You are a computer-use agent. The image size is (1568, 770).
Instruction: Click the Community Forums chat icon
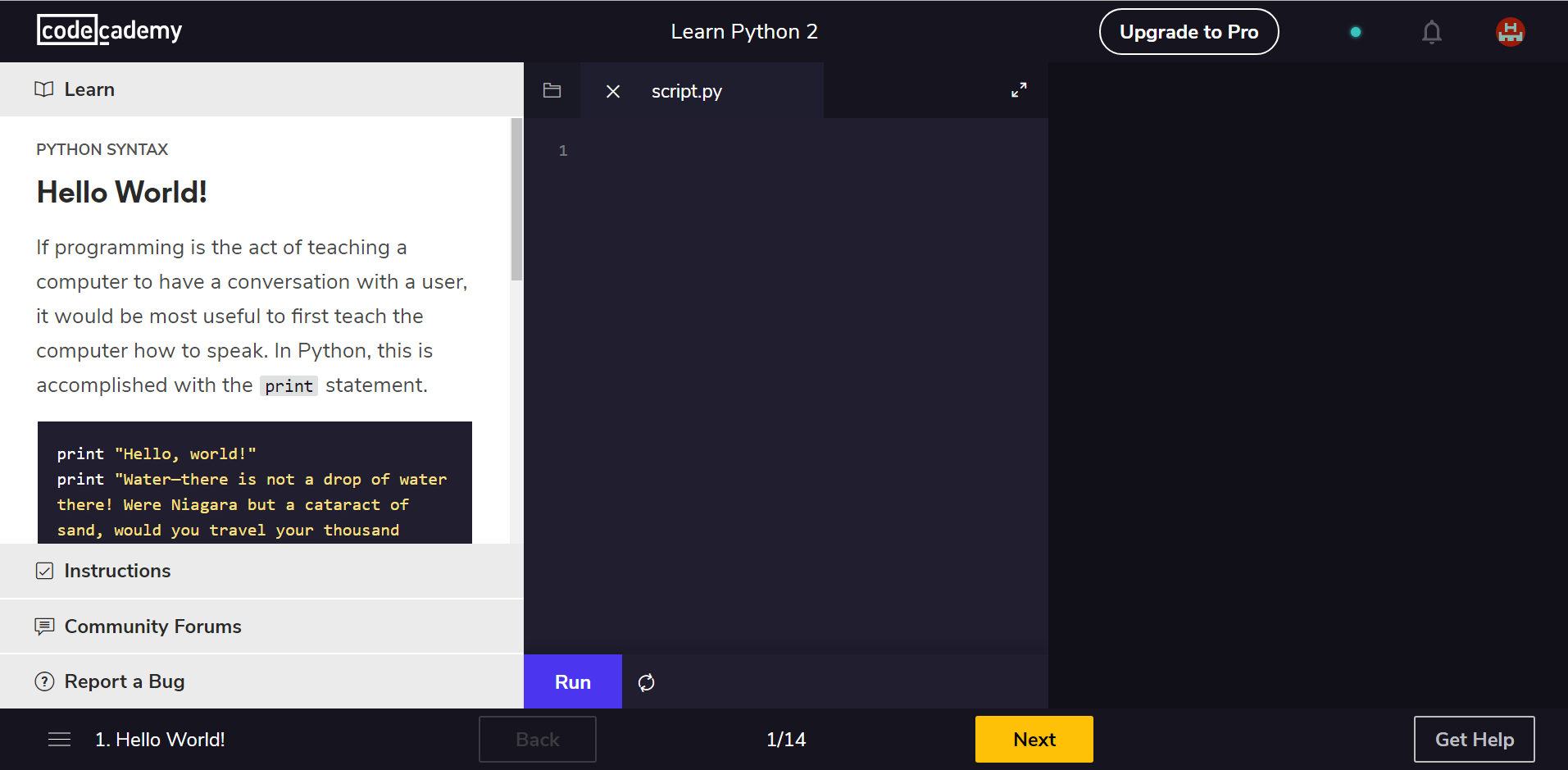click(x=44, y=626)
